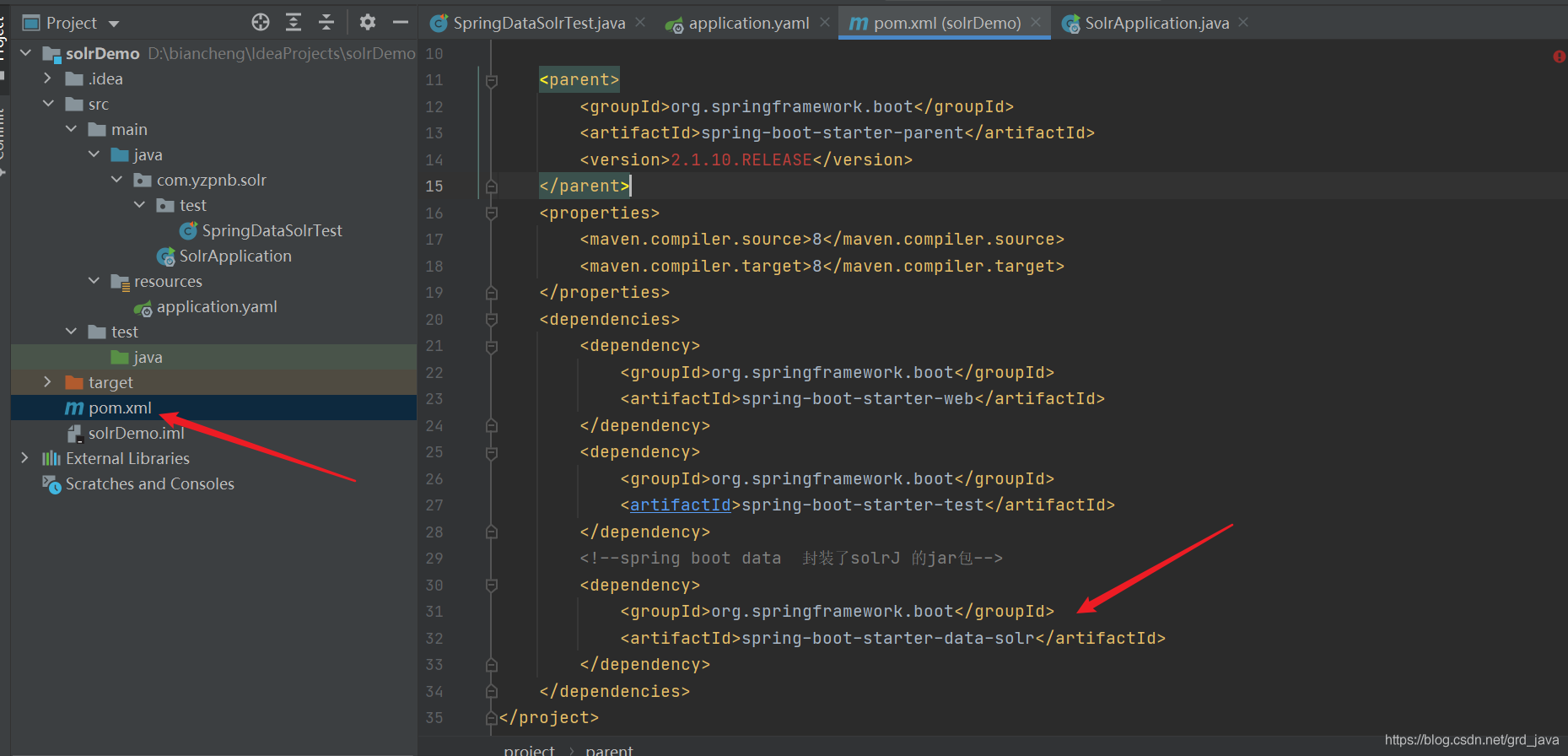The image size is (1568, 756).
Task: Expand the .idea folder
Action: (48, 78)
